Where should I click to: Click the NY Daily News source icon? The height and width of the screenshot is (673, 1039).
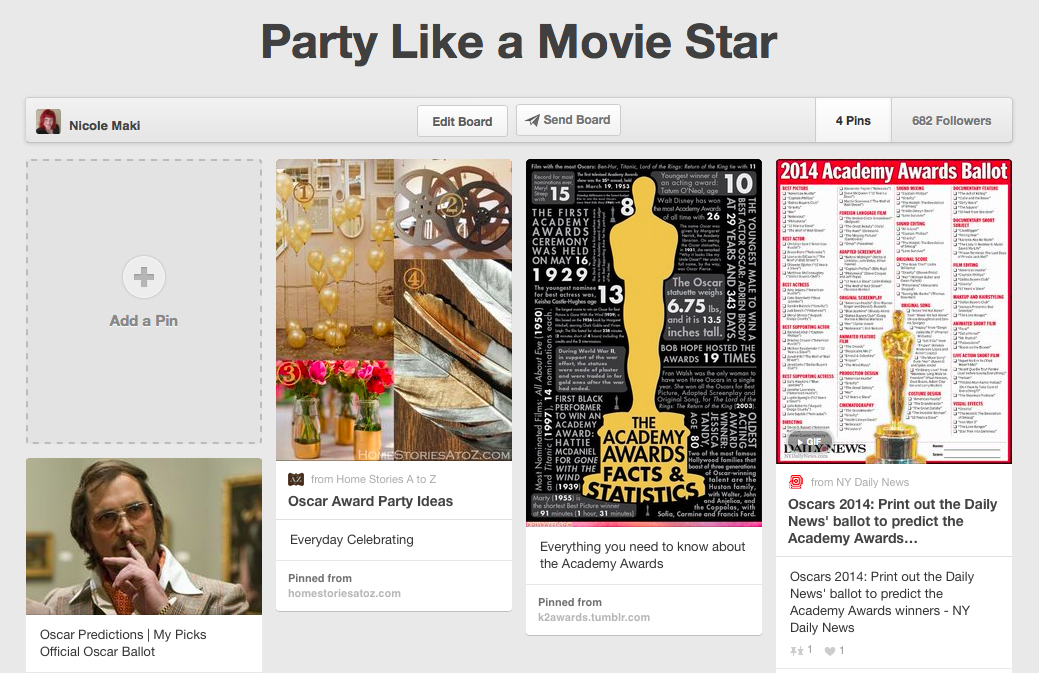(x=796, y=482)
